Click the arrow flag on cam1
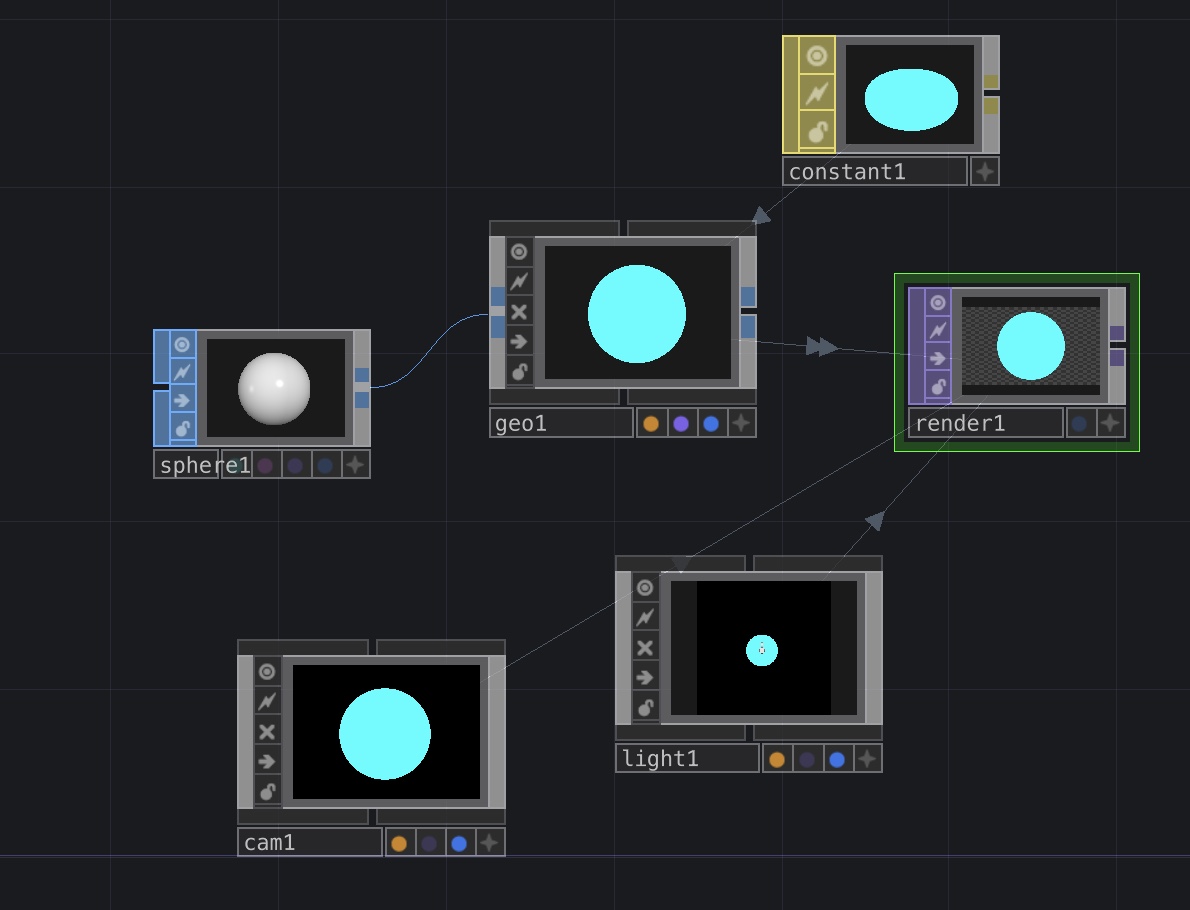Screen dimensions: 1190x910 267,761
